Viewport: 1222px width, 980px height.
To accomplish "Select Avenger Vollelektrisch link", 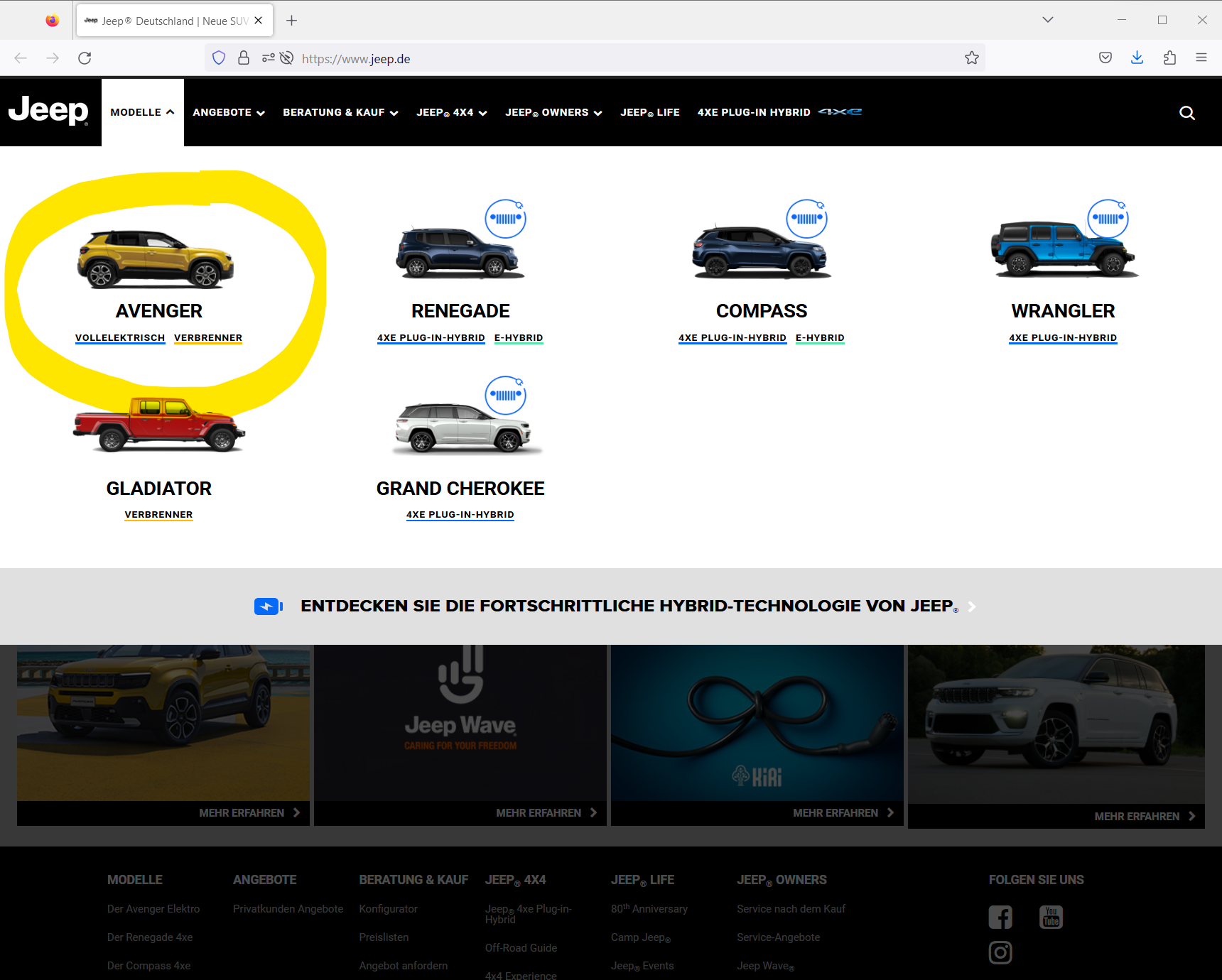I will click(120, 338).
